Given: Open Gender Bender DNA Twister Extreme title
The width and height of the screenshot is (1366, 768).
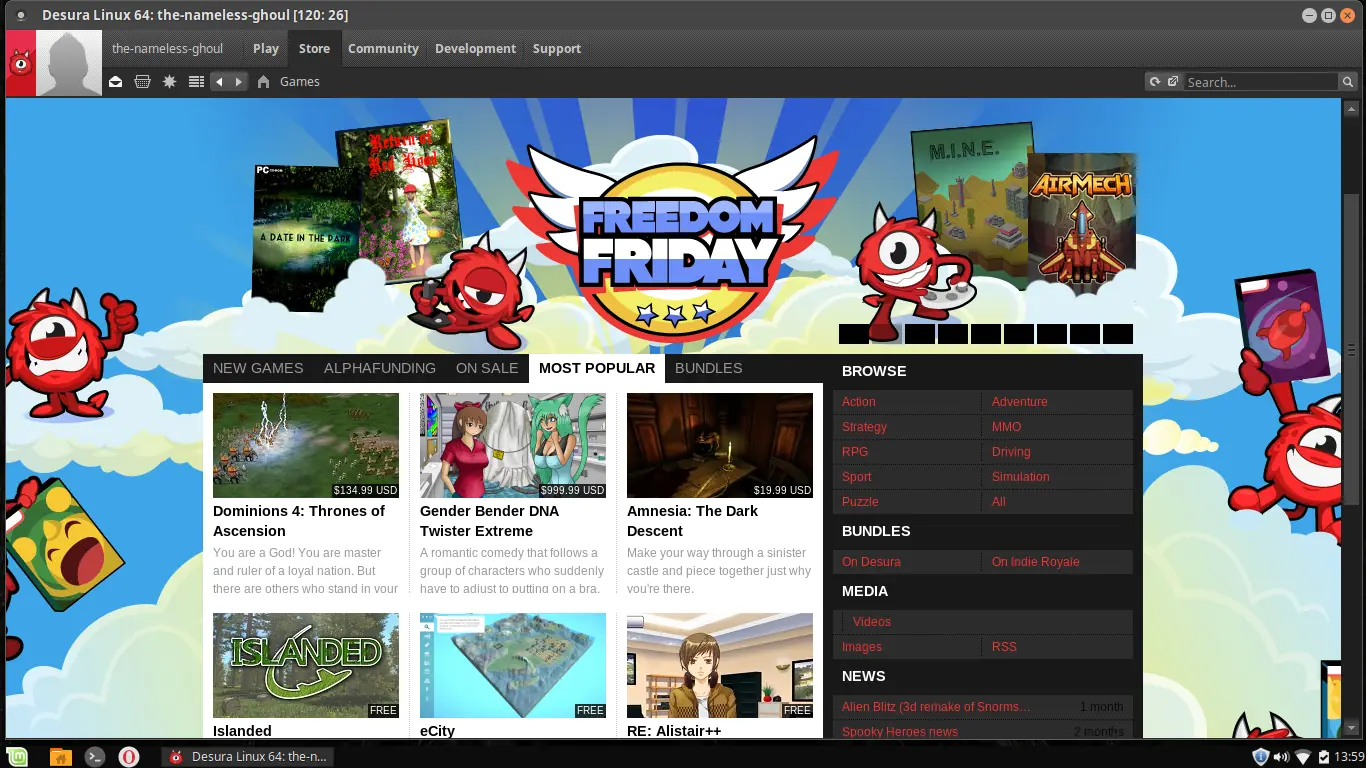Looking at the screenshot, I should (490, 521).
